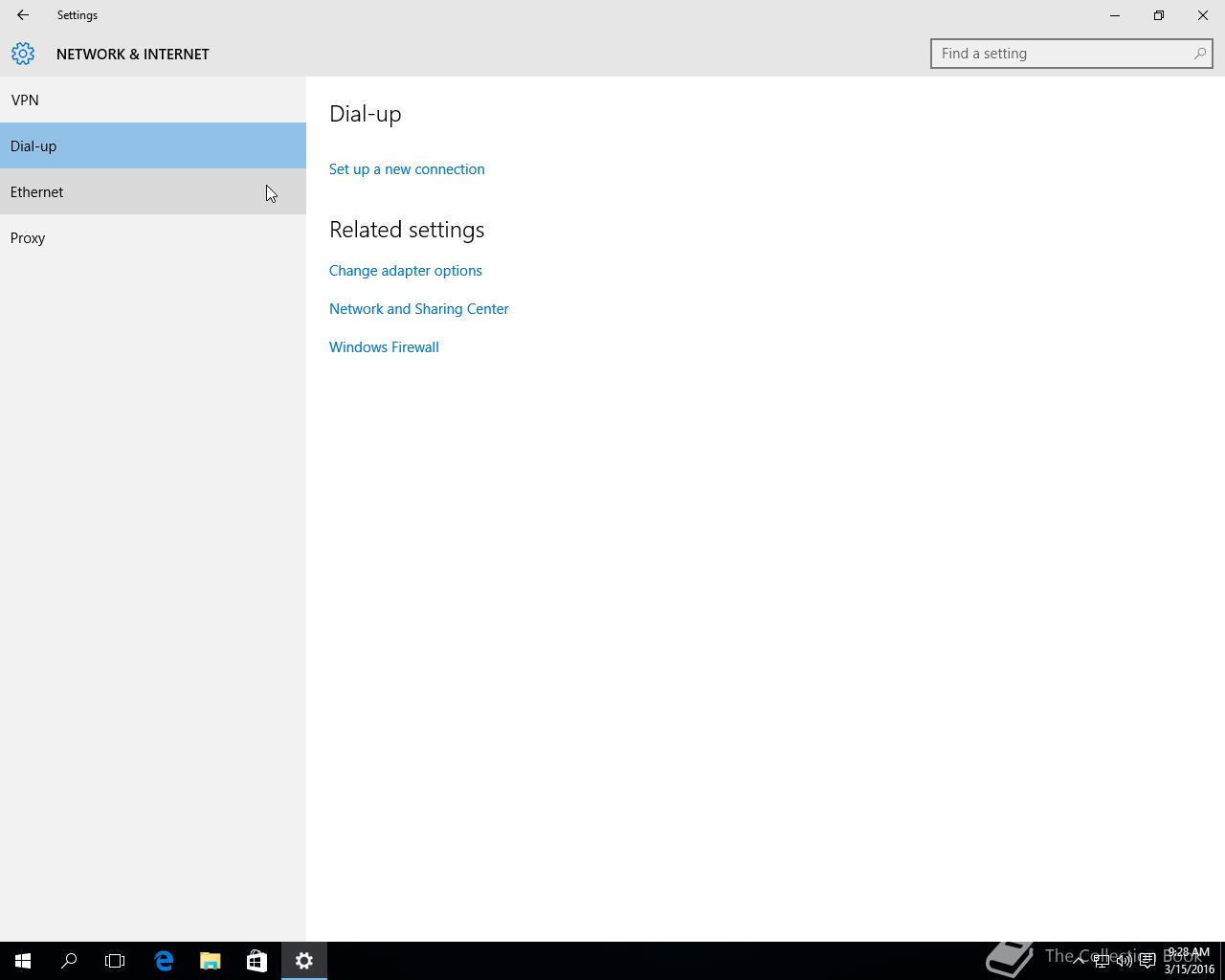Show hidden system tray icons

1079,961
